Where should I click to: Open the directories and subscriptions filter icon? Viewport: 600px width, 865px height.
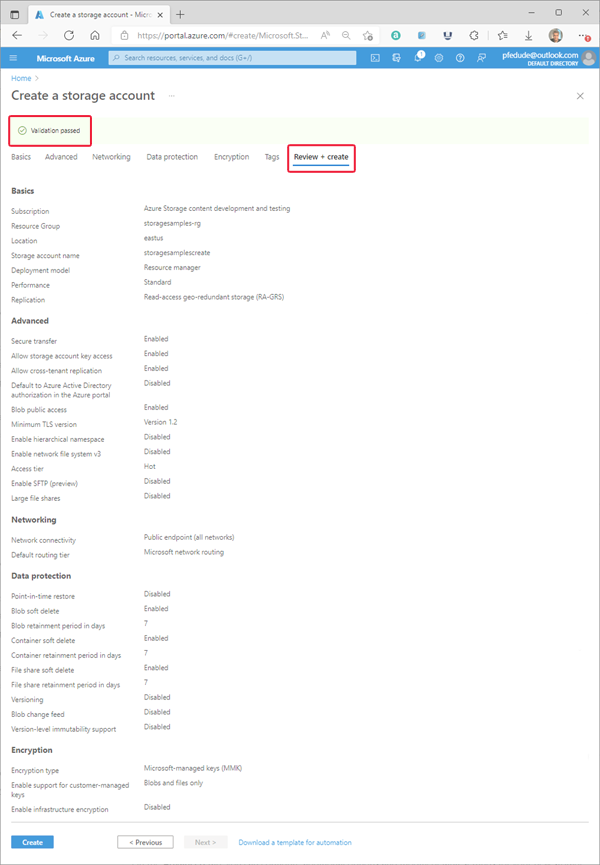coord(396,58)
